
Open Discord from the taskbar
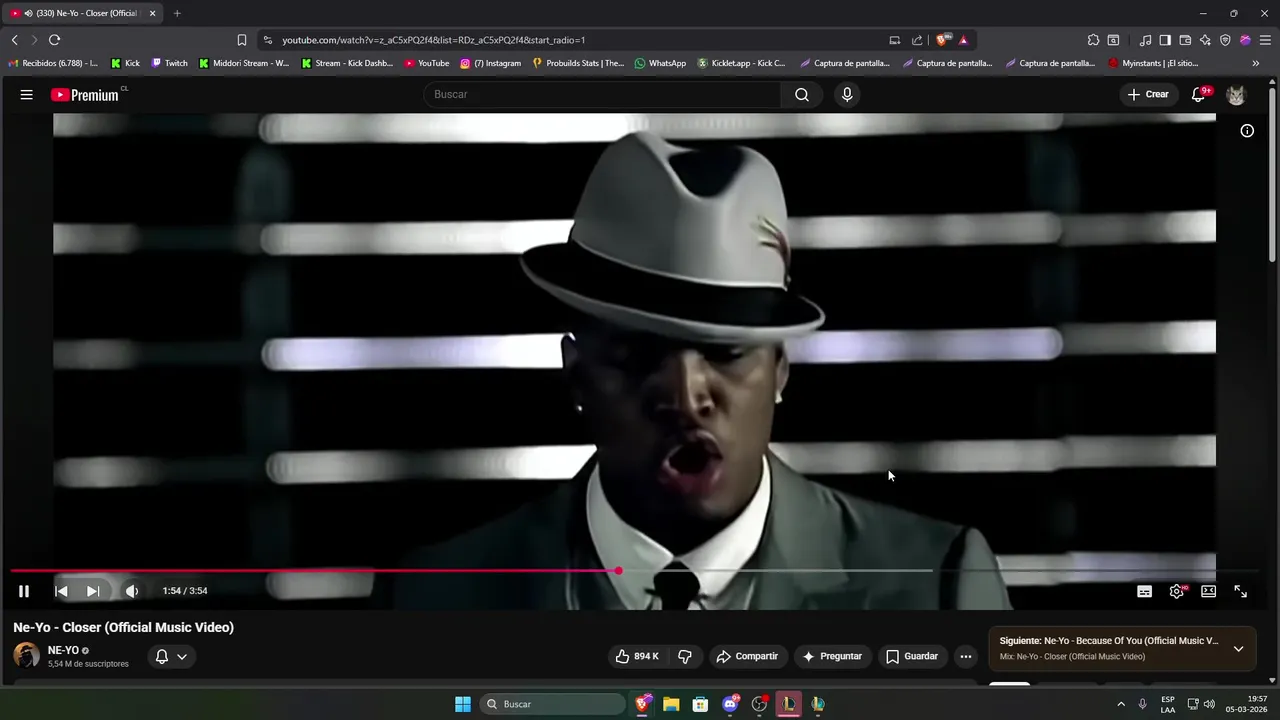(730, 704)
